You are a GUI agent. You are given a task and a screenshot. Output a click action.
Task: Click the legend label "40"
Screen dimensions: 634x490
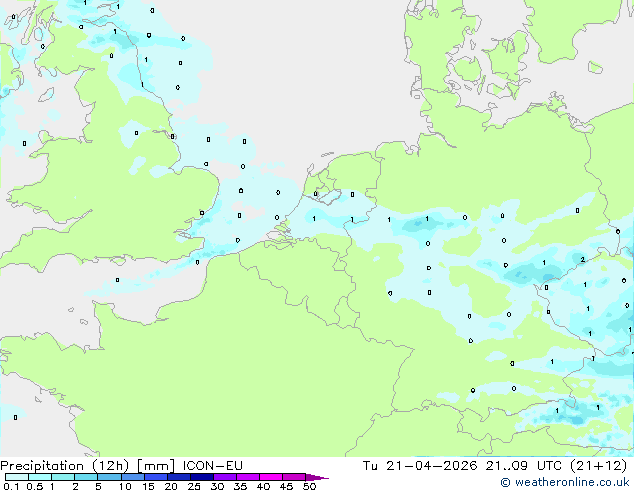263,486
